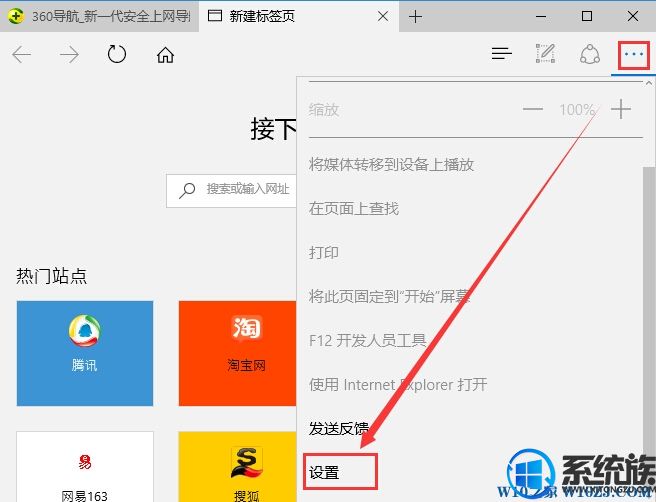
Task: Click the browser Back arrow
Action: 22,54
